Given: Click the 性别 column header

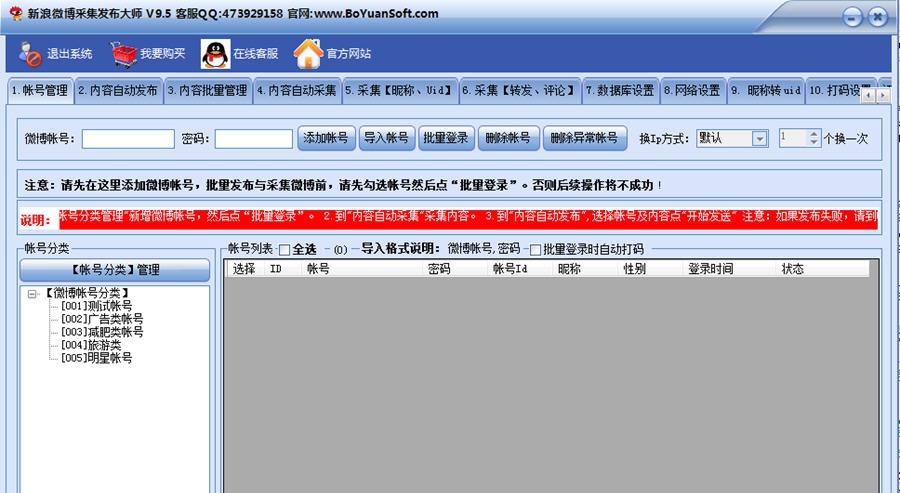Looking at the screenshot, I should 650,269.
